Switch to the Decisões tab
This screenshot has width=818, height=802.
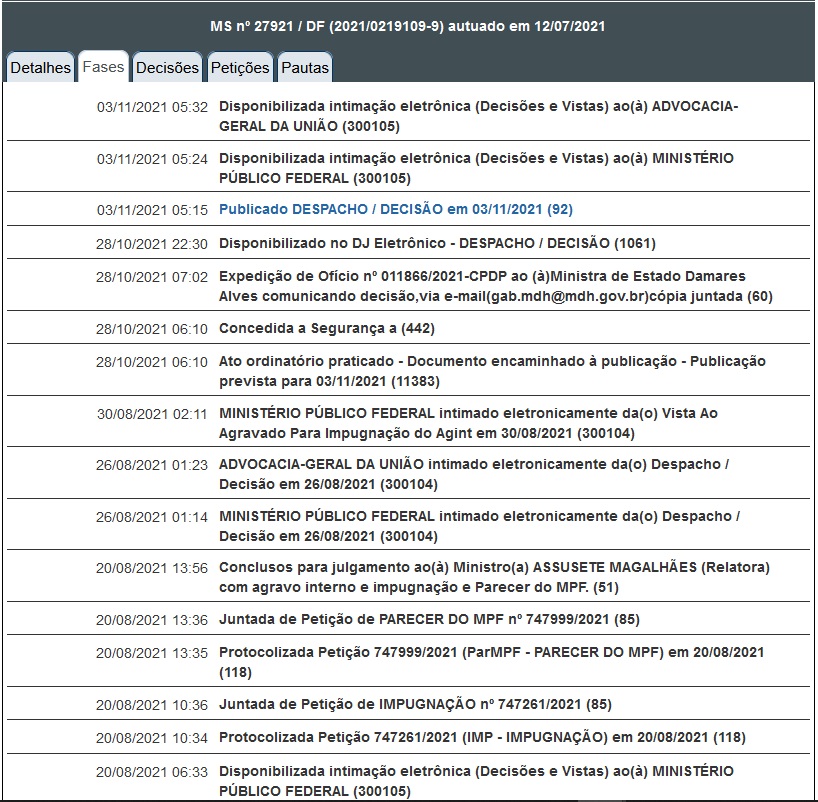167,68
